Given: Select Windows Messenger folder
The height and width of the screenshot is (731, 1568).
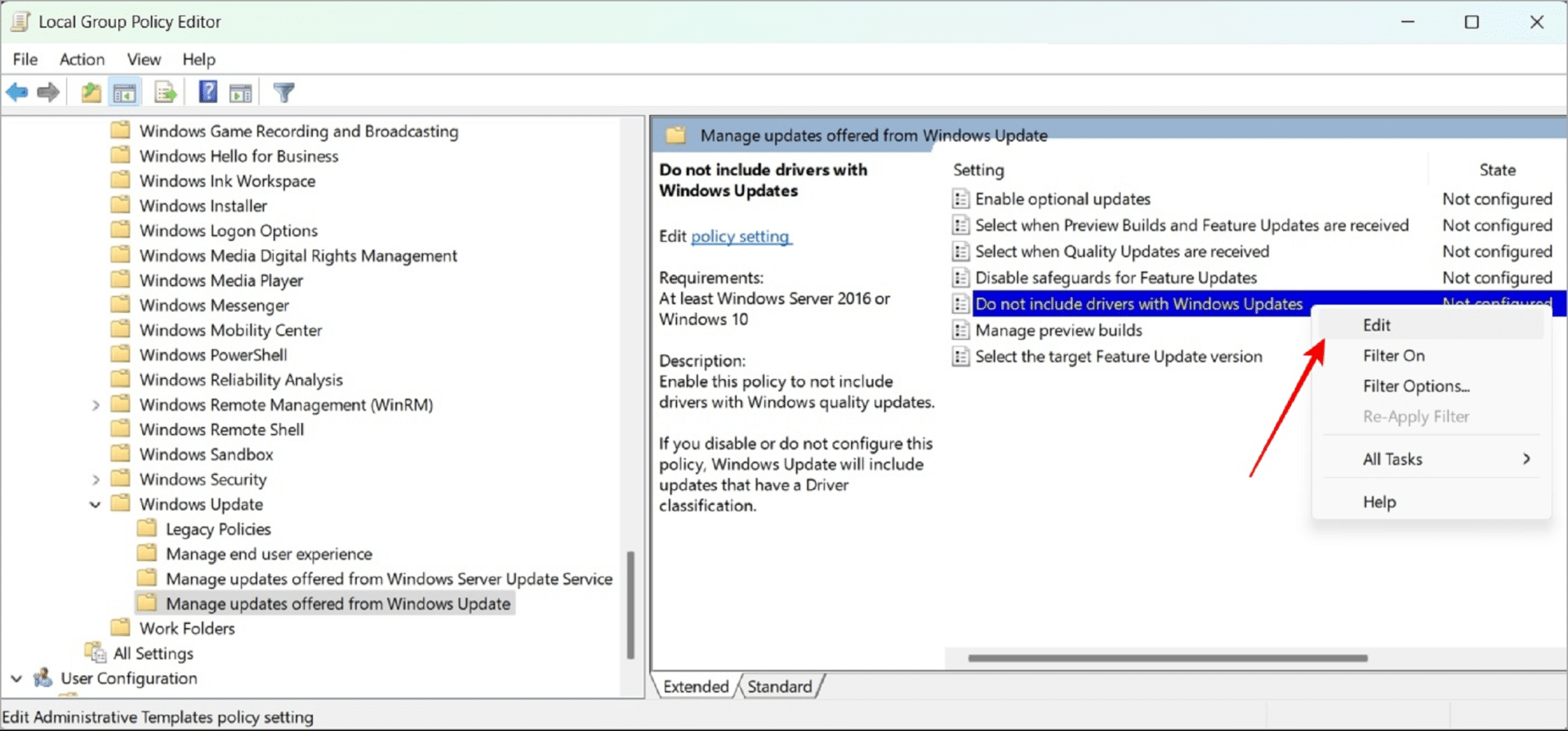Looking at the screenshot, I should [x=214, y=305].
